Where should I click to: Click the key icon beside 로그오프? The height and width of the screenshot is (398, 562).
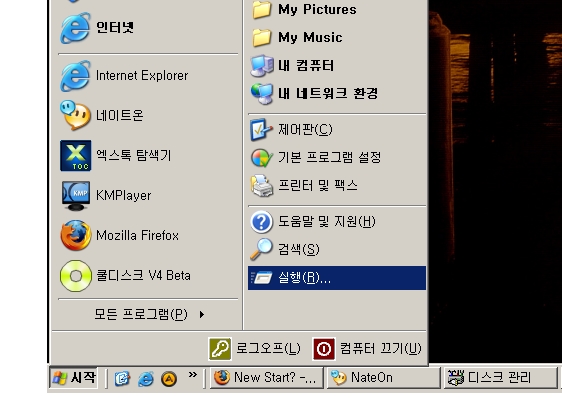coord(220,349)
